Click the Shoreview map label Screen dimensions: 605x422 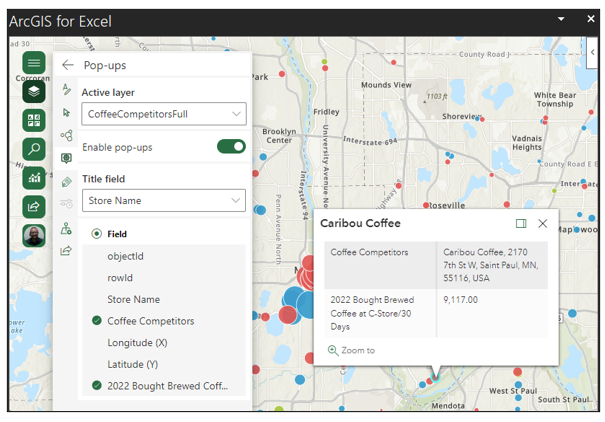click(462, 116)
